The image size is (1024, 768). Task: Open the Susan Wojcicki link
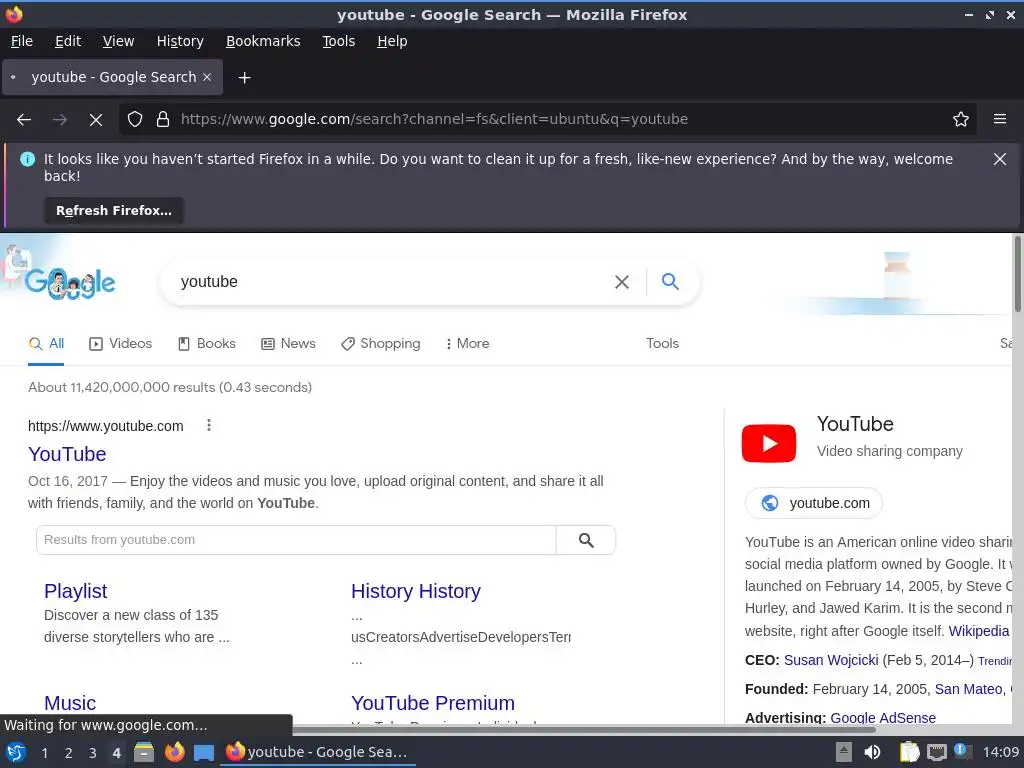(x=831, y=660)
